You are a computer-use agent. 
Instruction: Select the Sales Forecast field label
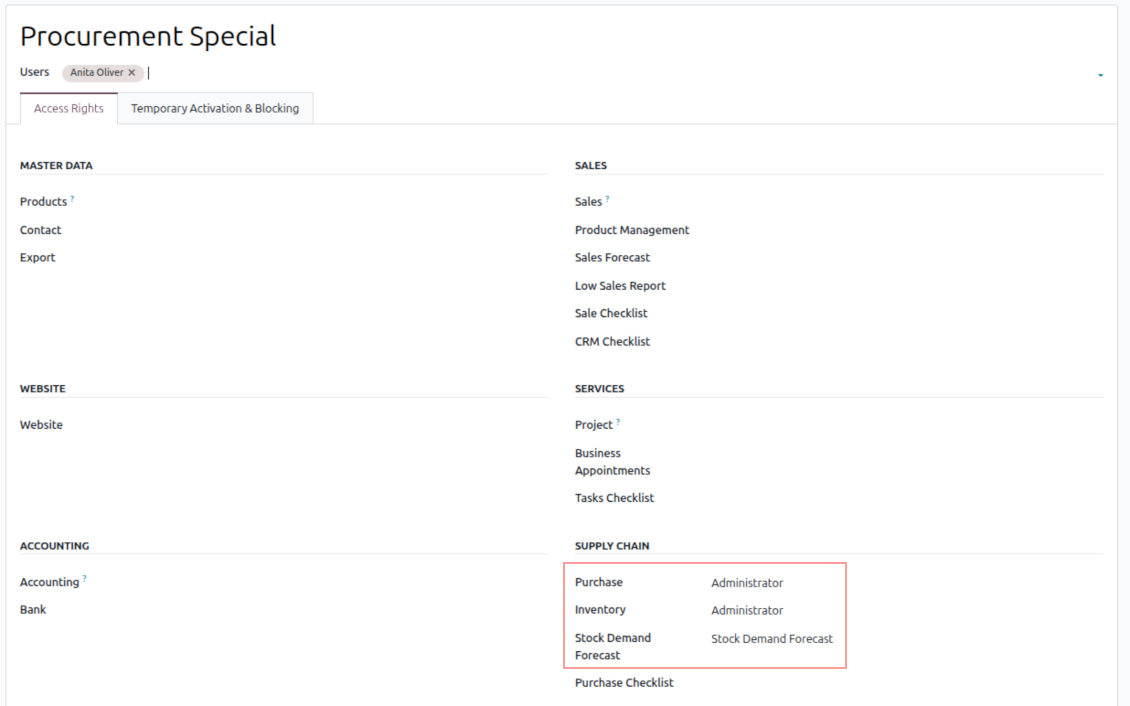coord(612,258)
